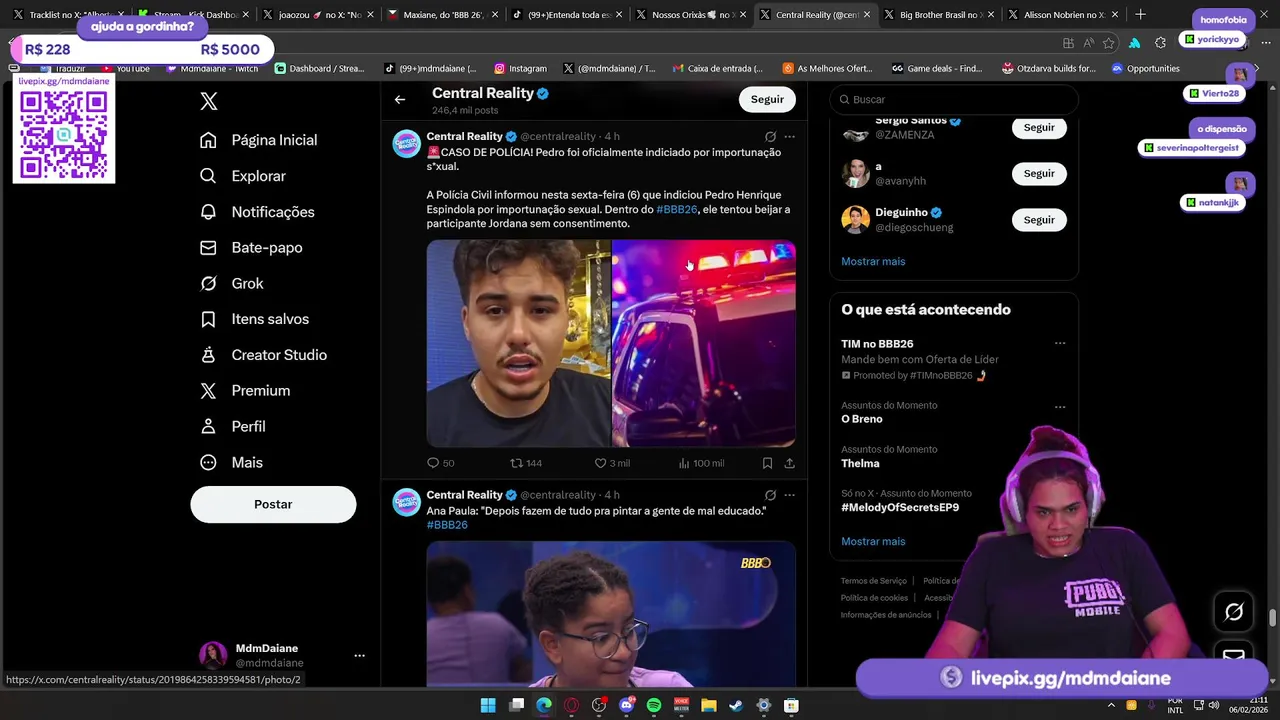Screen dimensions: 1280x720
Task: Follow Sergio Santos @ZAMENZA
Action: (x=1039, y=127)
